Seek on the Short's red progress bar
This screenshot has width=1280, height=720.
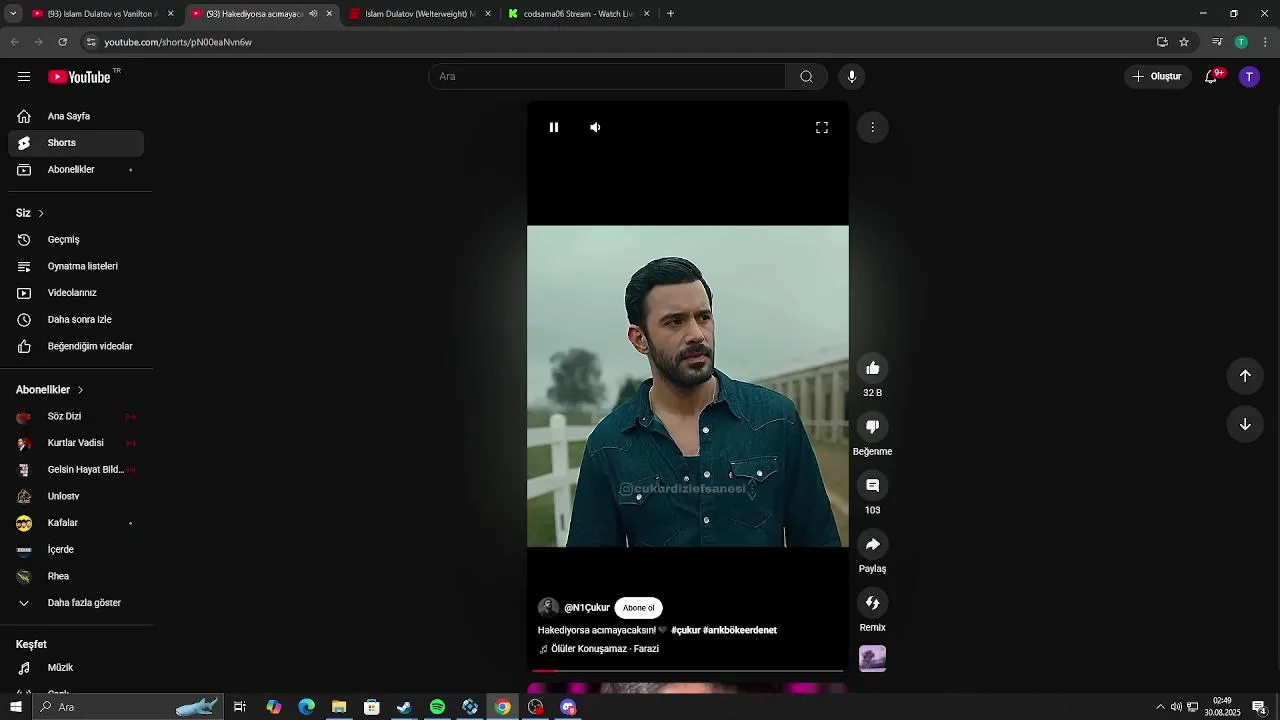(688, 670)
